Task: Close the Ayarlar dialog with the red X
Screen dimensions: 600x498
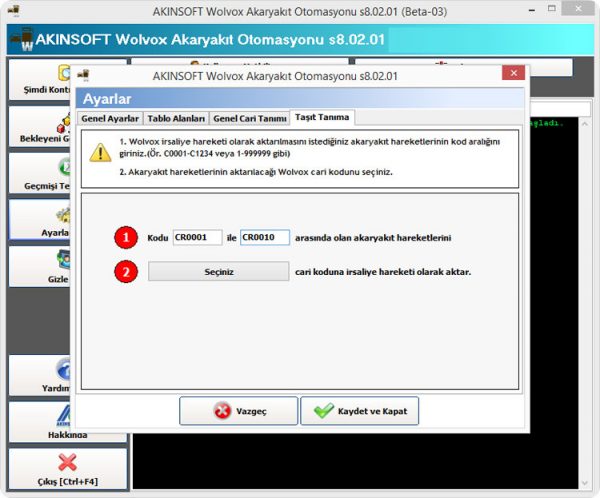Action: point(514,73)
